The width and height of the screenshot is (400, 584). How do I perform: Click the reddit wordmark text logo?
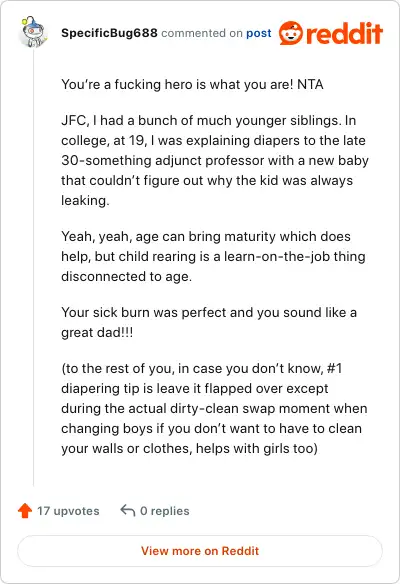(344, 34)
